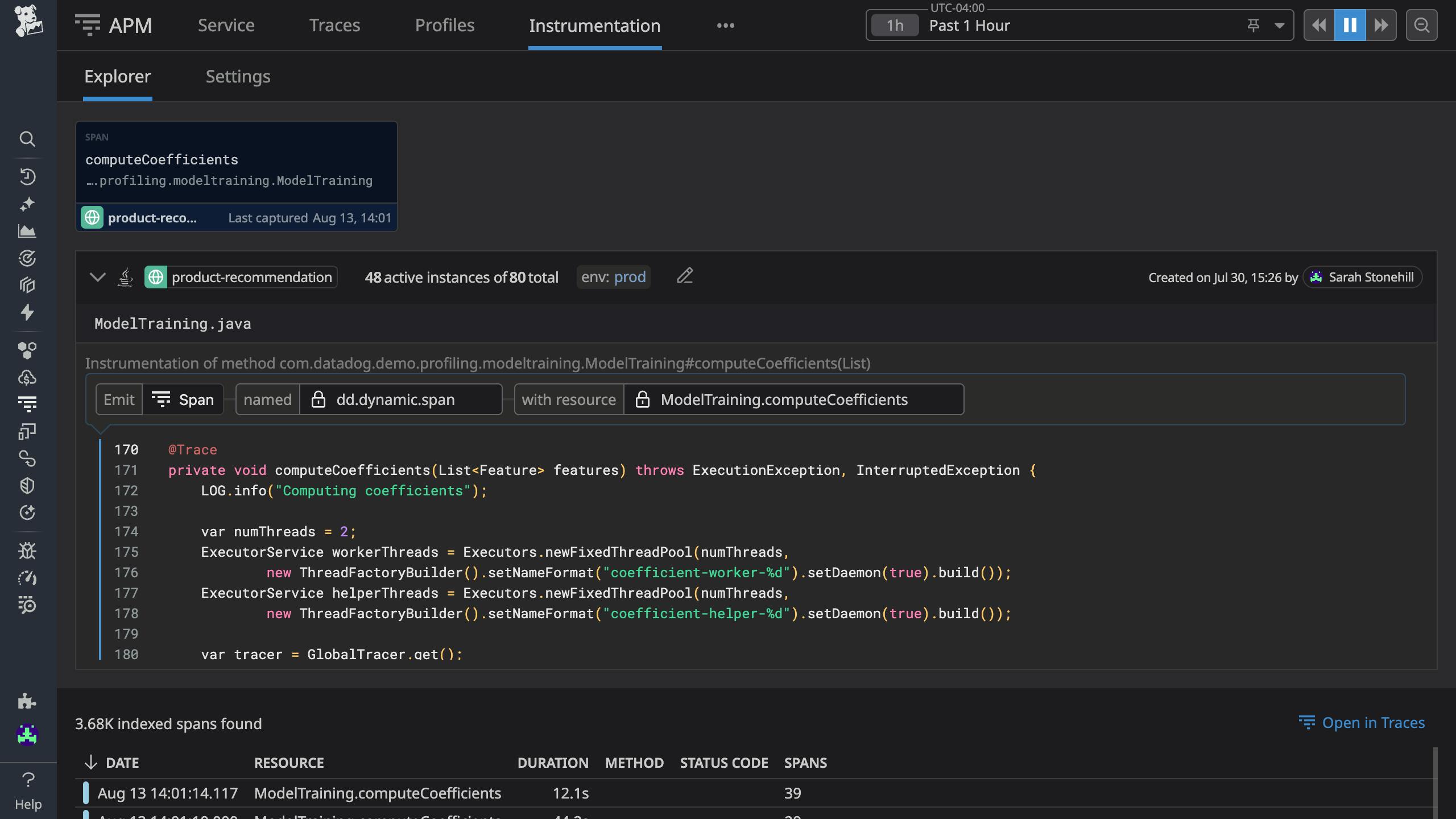The height and width of the screenshot is (819, 1456).
Task: Click the pencil edit icon beside env: prod
Action: pyautogui.click(x=685, y=276)
